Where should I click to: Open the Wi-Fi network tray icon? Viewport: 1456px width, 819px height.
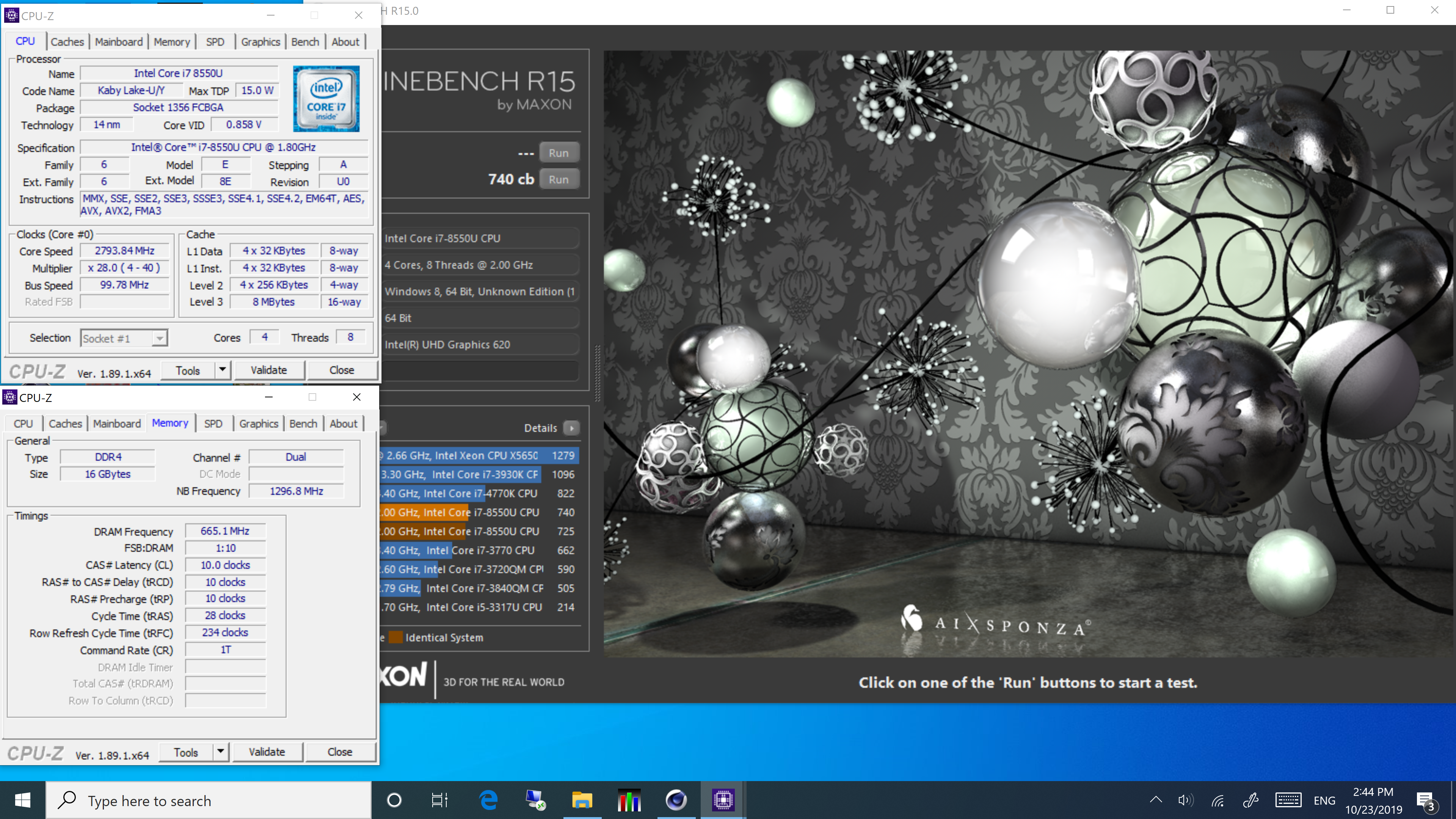(1218, 800)
